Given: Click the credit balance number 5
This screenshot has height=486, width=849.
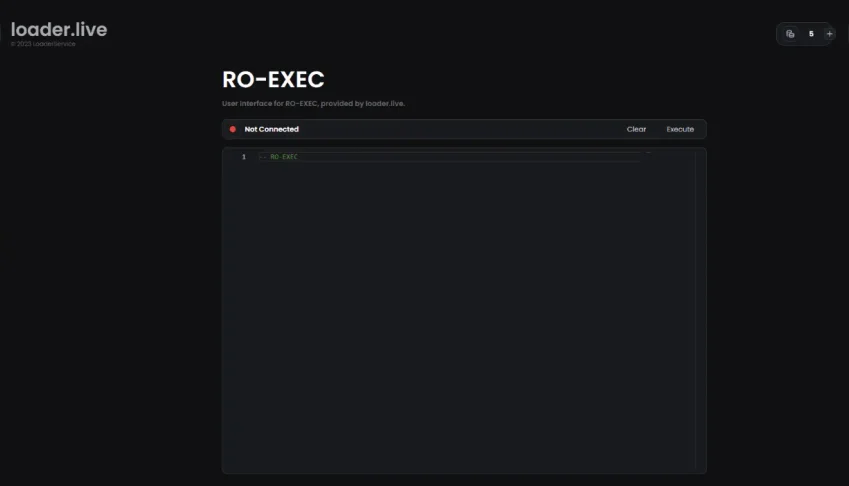Looking at the screenshot, I should tap(811, 34).
